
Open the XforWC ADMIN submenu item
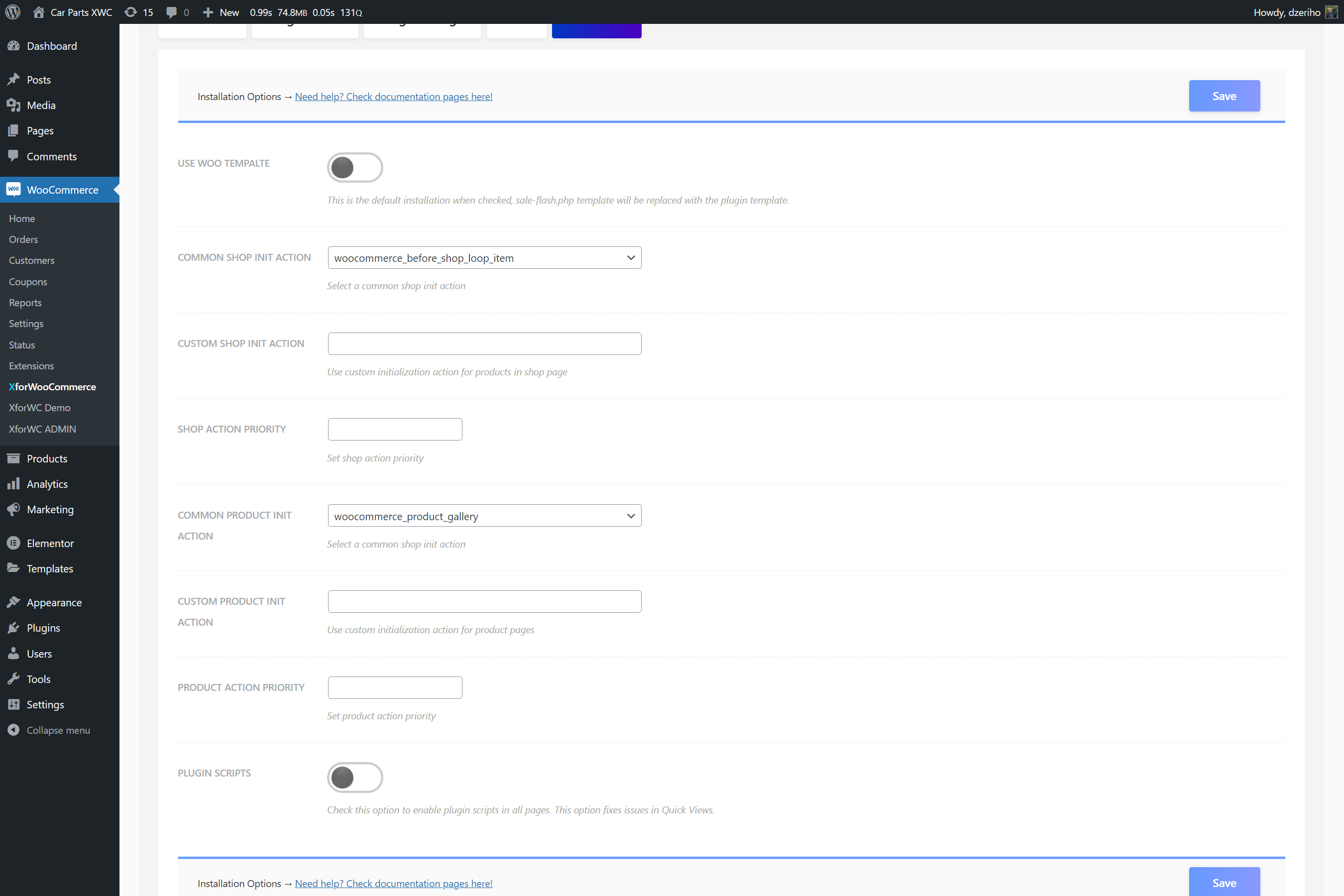(42, 429)
